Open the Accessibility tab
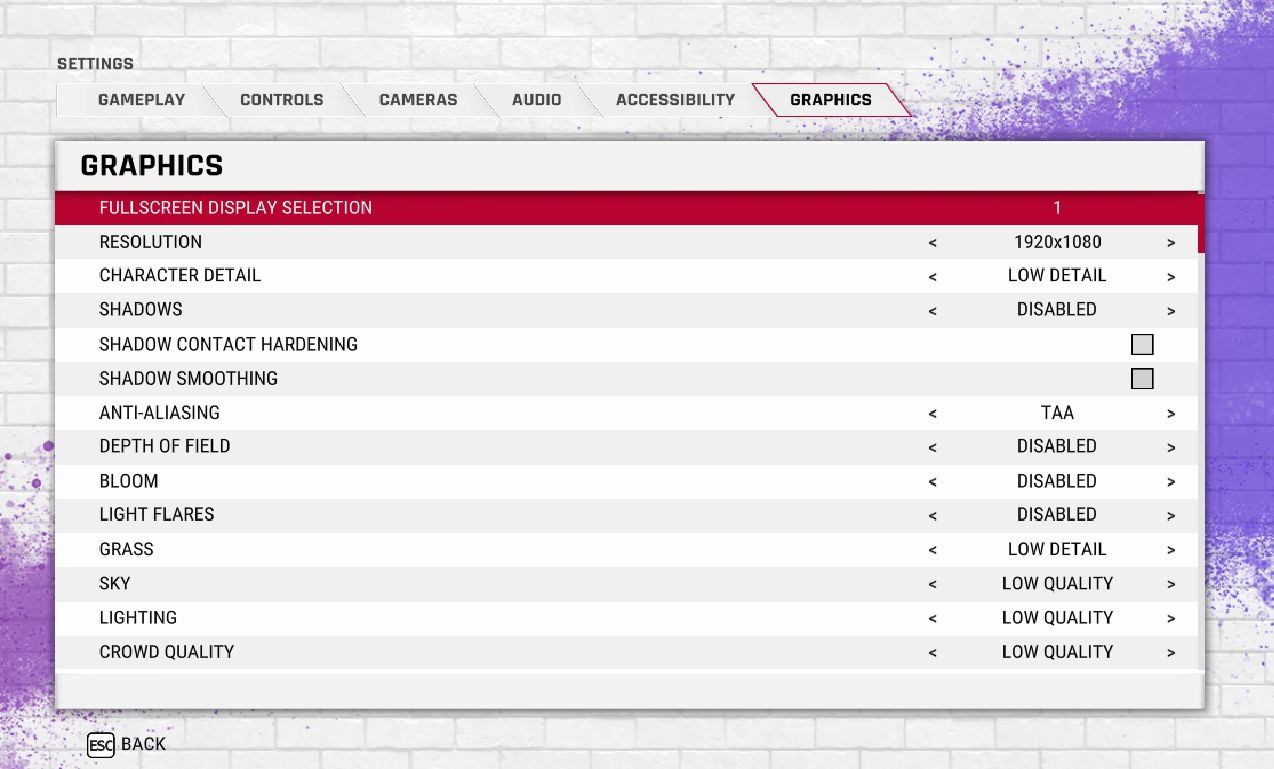1274x769 pixels. 675,100
